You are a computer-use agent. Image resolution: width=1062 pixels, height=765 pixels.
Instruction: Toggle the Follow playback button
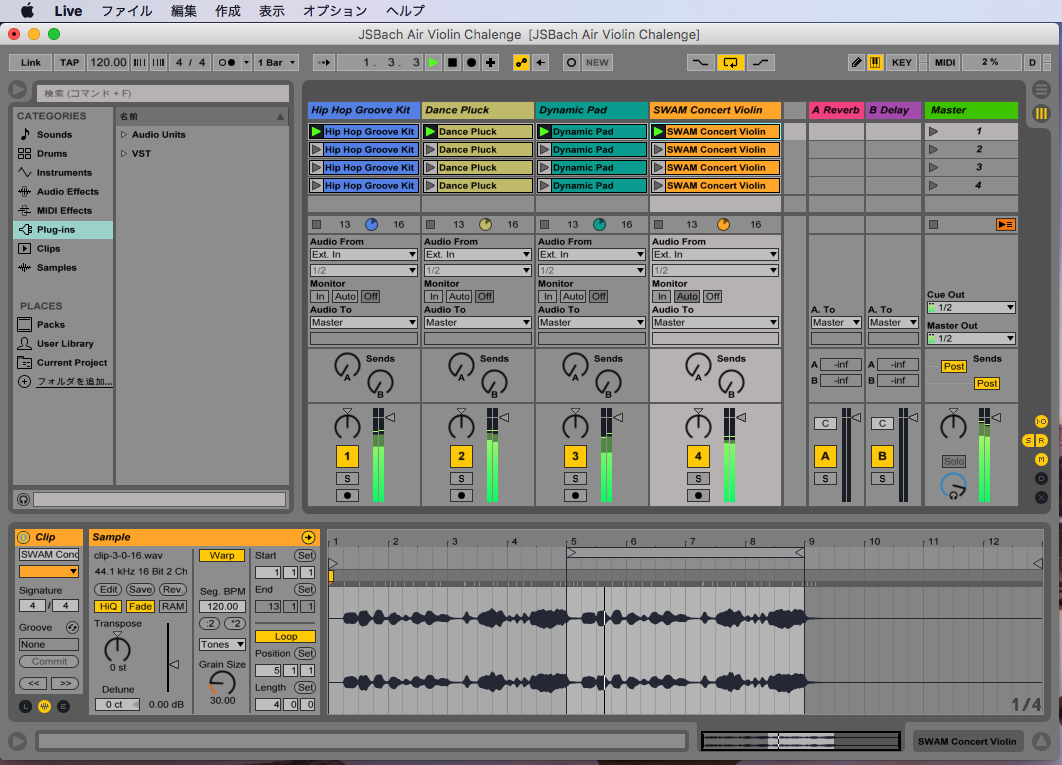click(324, 62)
